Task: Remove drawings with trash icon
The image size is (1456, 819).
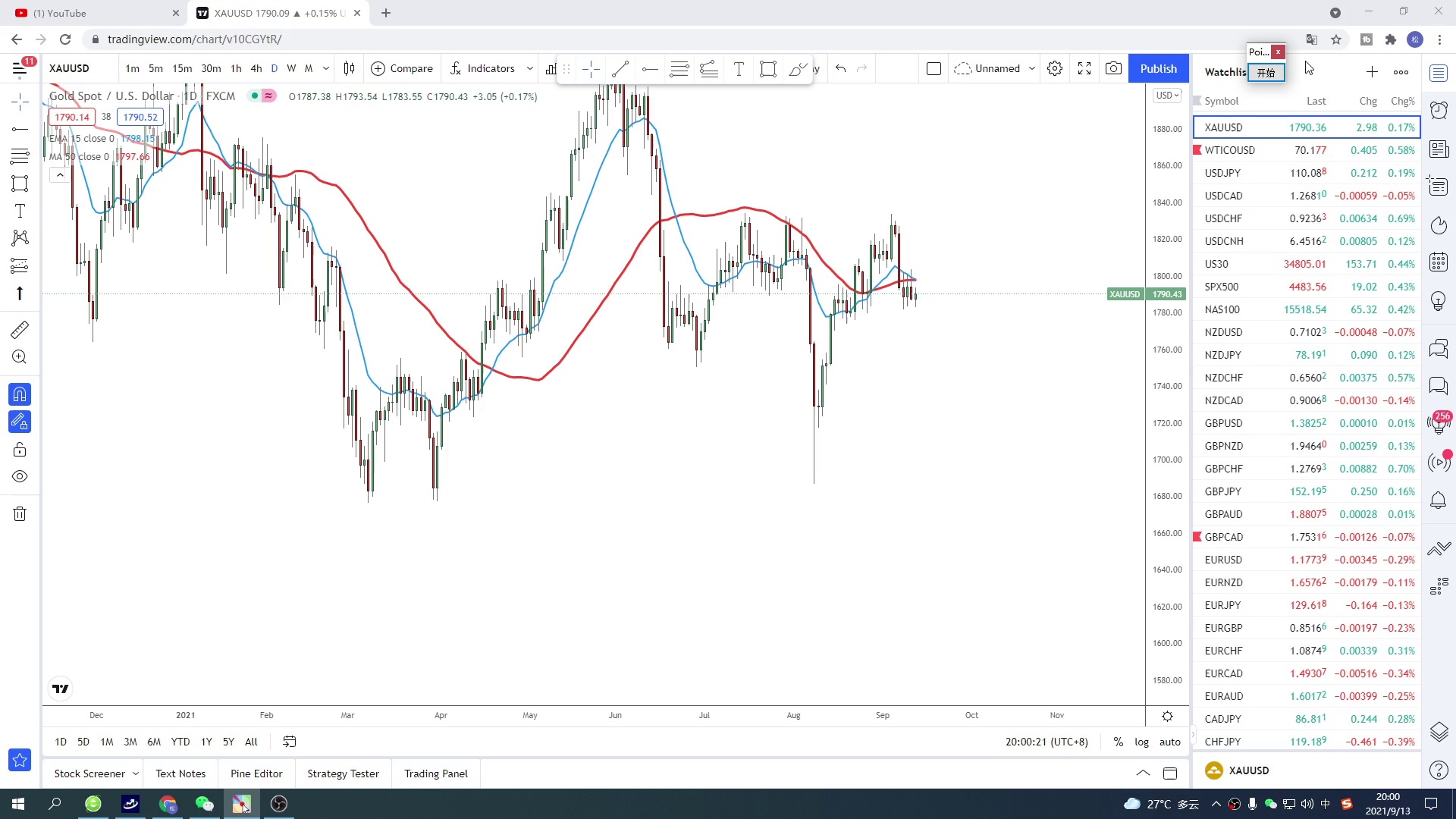Action: pos(20,514)
